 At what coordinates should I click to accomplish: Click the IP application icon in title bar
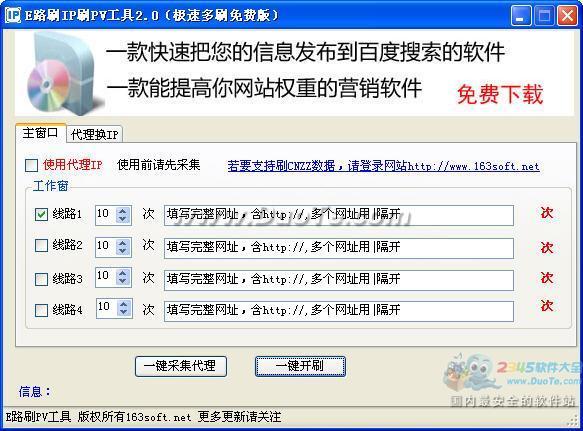pos(13,15)
